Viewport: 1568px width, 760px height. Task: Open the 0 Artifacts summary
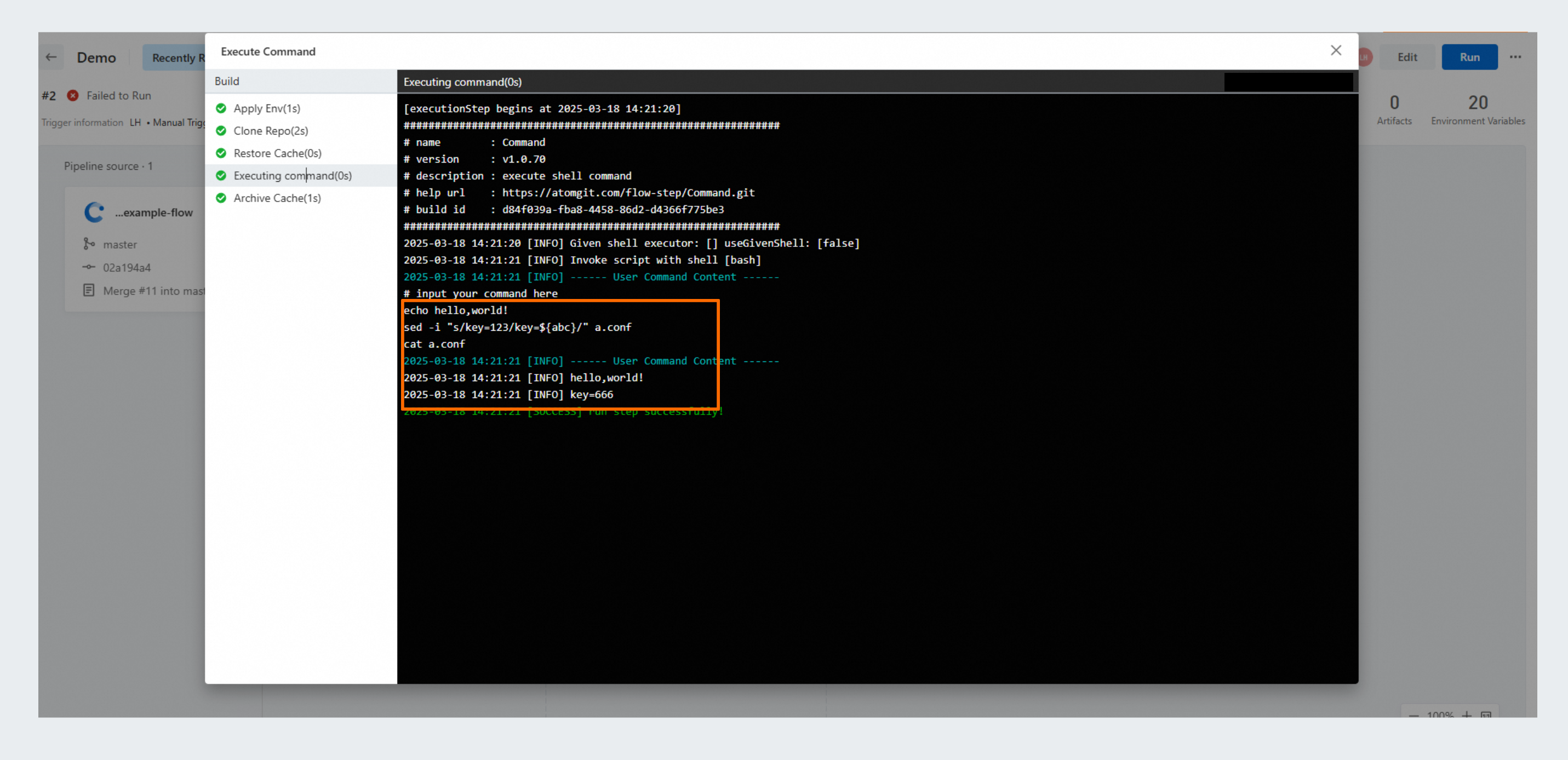1393,110
